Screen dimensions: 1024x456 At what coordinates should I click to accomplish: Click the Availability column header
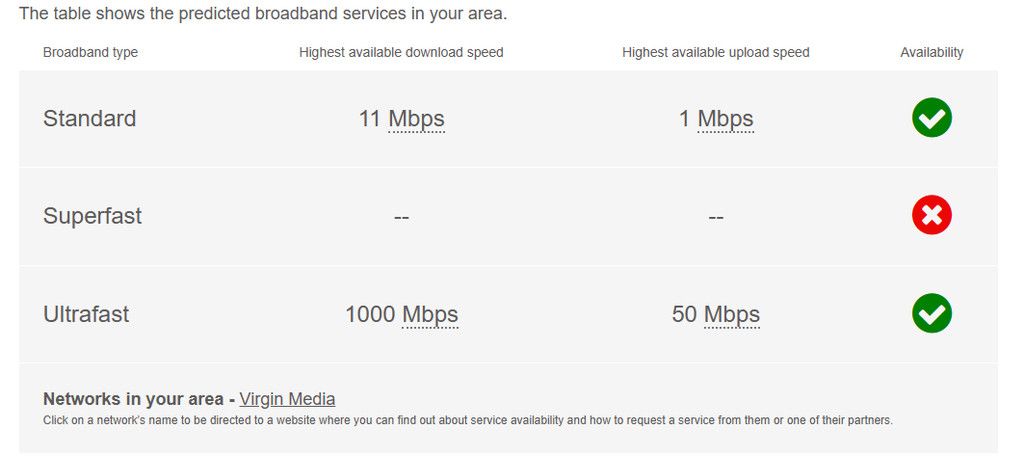coord(931,52)
